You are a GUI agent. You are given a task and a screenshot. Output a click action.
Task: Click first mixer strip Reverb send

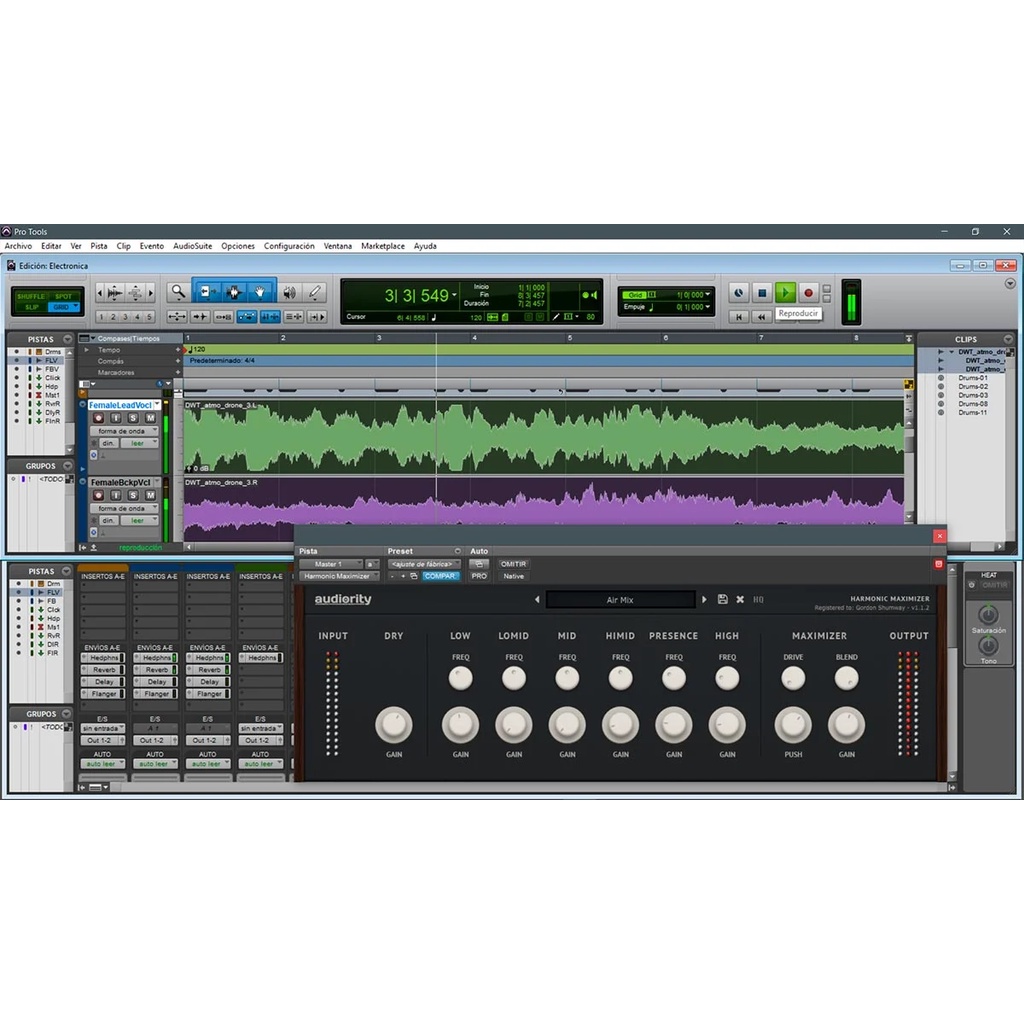click(103, 669)
